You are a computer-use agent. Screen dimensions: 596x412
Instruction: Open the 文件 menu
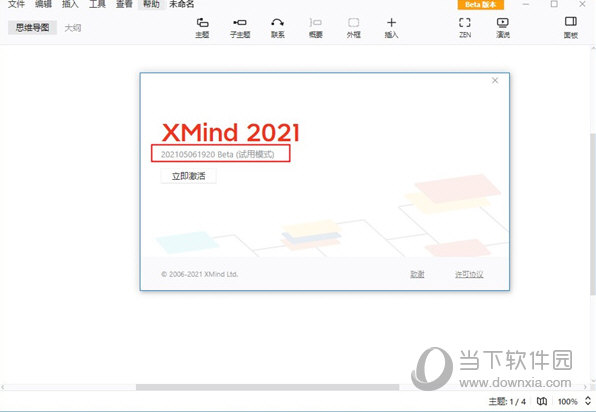tap(16, 4)
